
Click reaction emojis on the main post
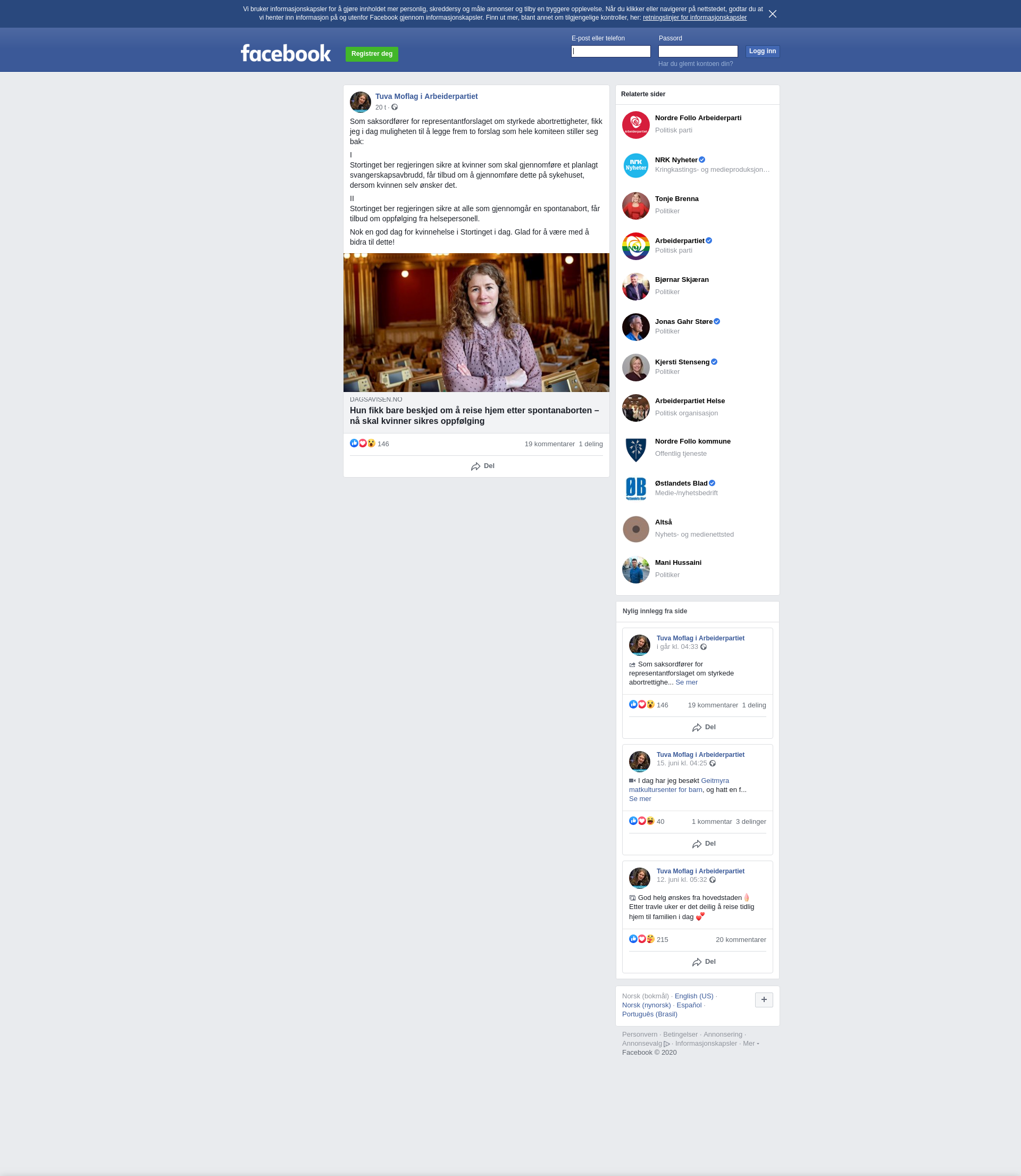(362, 443)
